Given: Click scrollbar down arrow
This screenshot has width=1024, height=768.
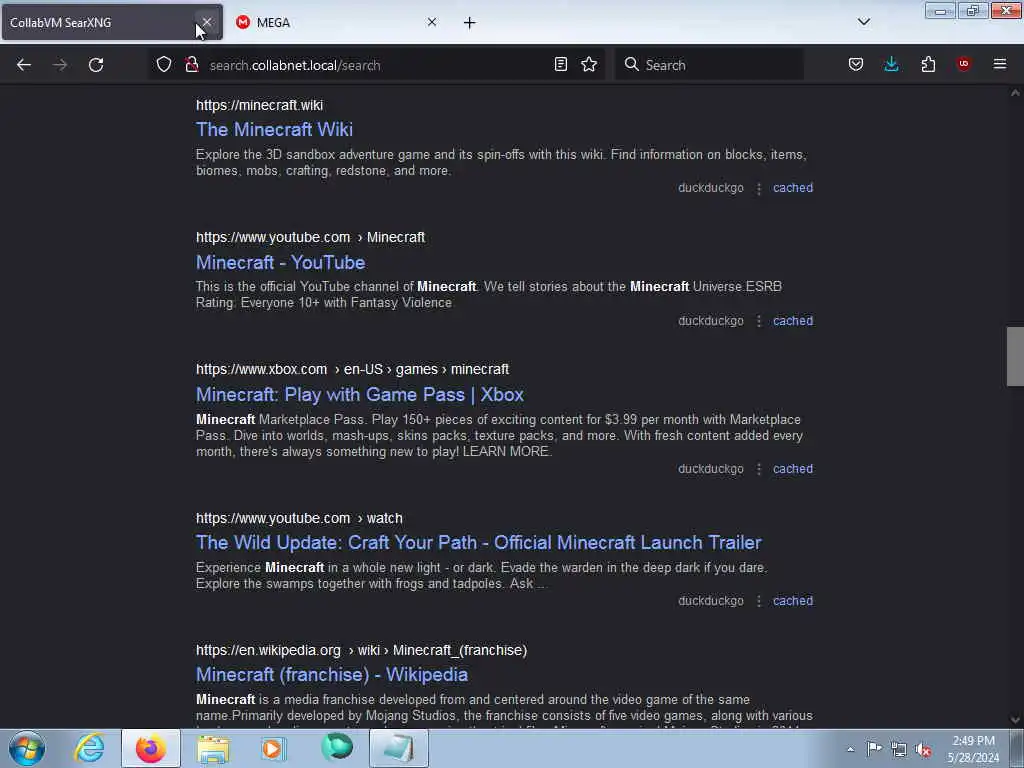Looking at the screenshot, I should 1015,720.
